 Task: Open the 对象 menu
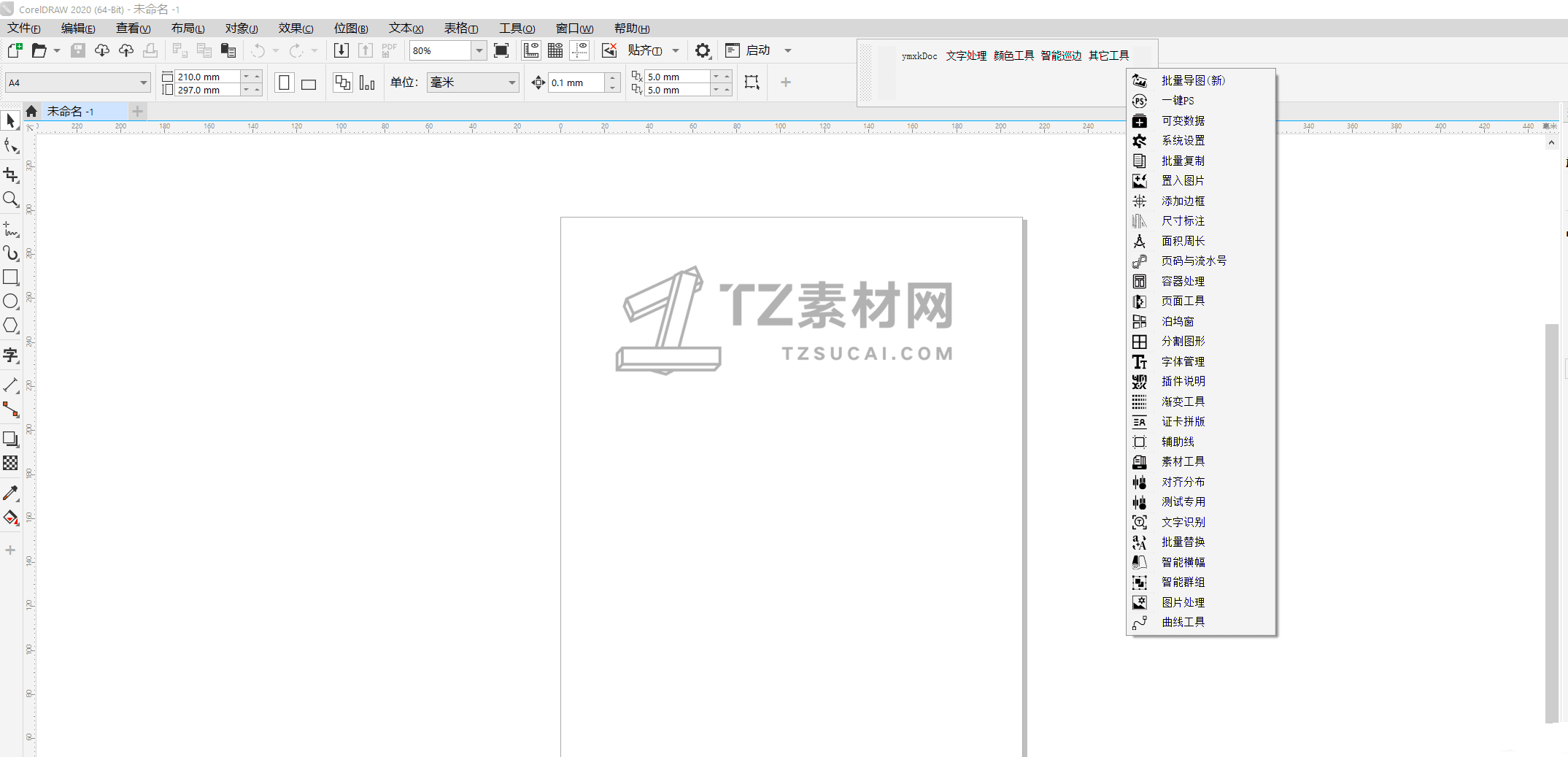coord(241,28)
